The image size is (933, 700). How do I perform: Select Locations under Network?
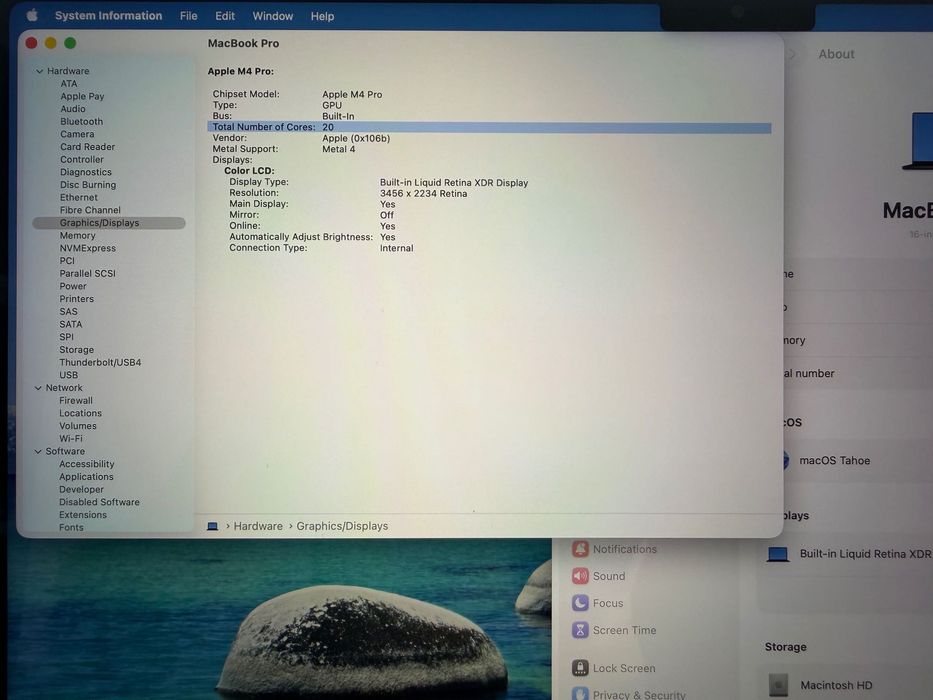(80, 413)
